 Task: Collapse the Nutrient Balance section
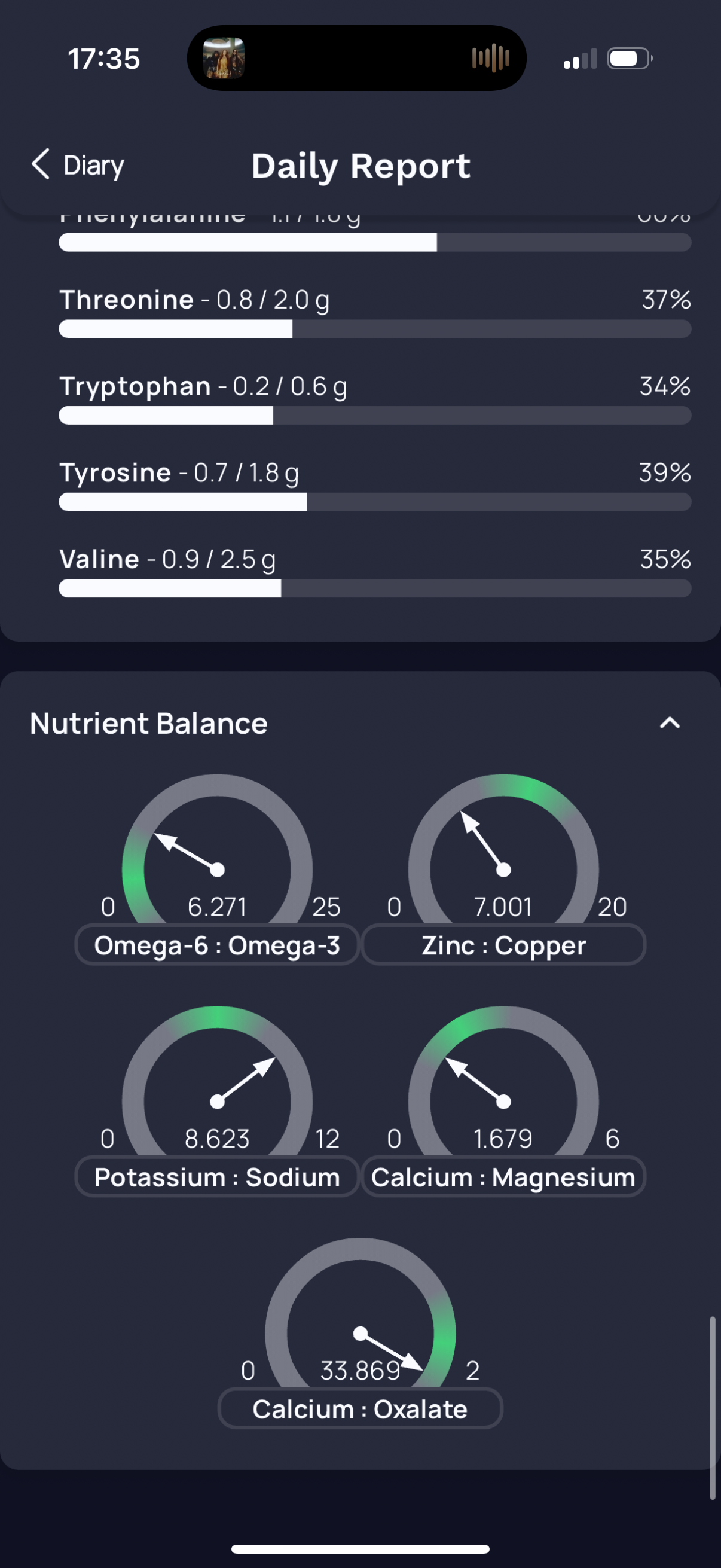tap(670, 723)
